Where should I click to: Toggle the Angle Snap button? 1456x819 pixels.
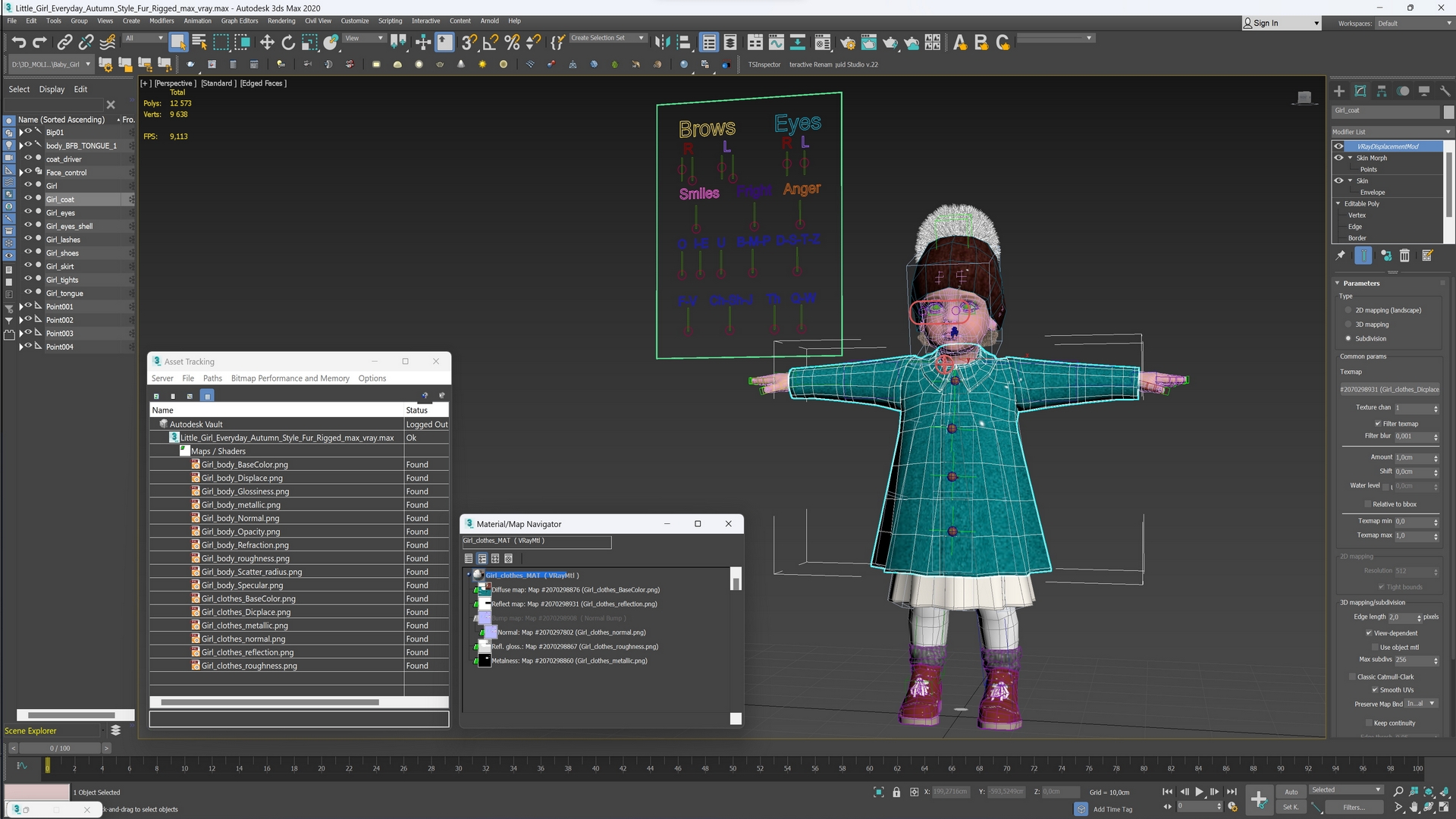pyautogui.click(x=491, y=42)
